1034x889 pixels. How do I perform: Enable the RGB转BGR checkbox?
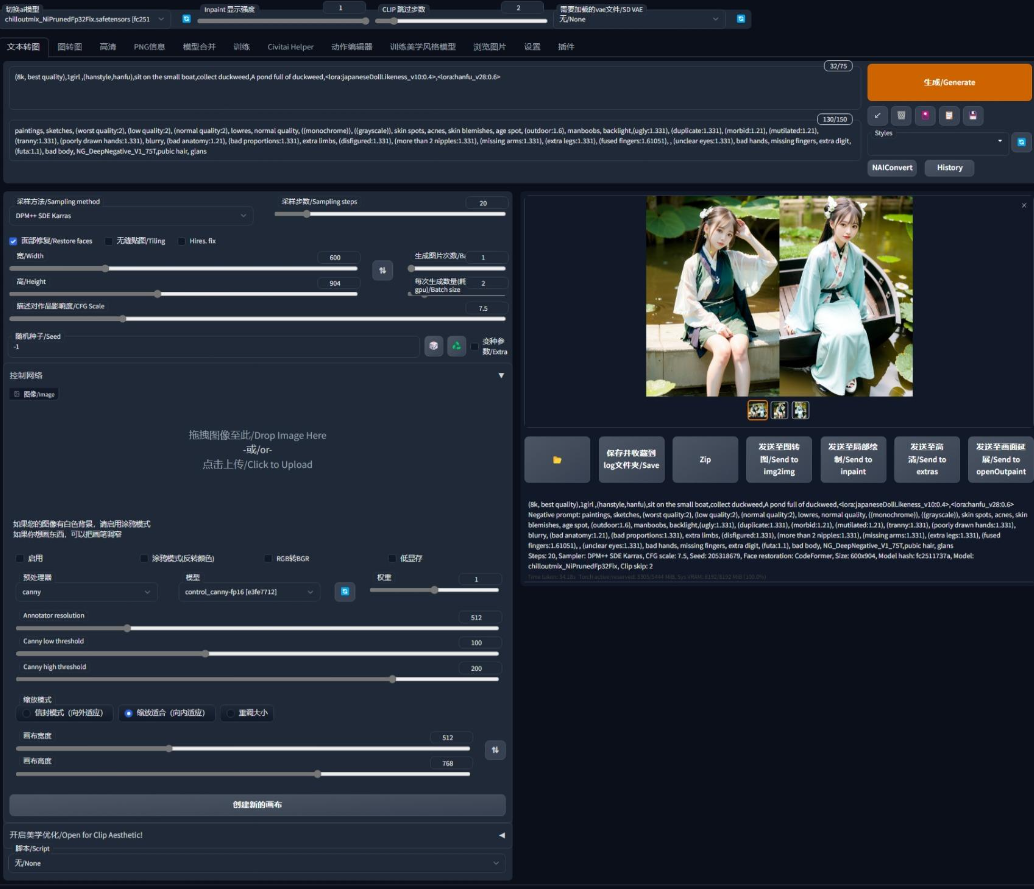point(268,558)
